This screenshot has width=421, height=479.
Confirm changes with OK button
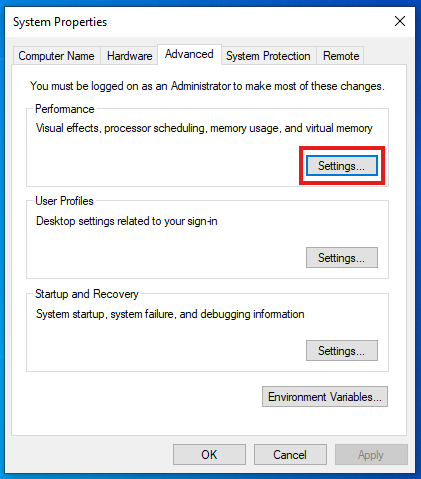[x=209, y=454]
